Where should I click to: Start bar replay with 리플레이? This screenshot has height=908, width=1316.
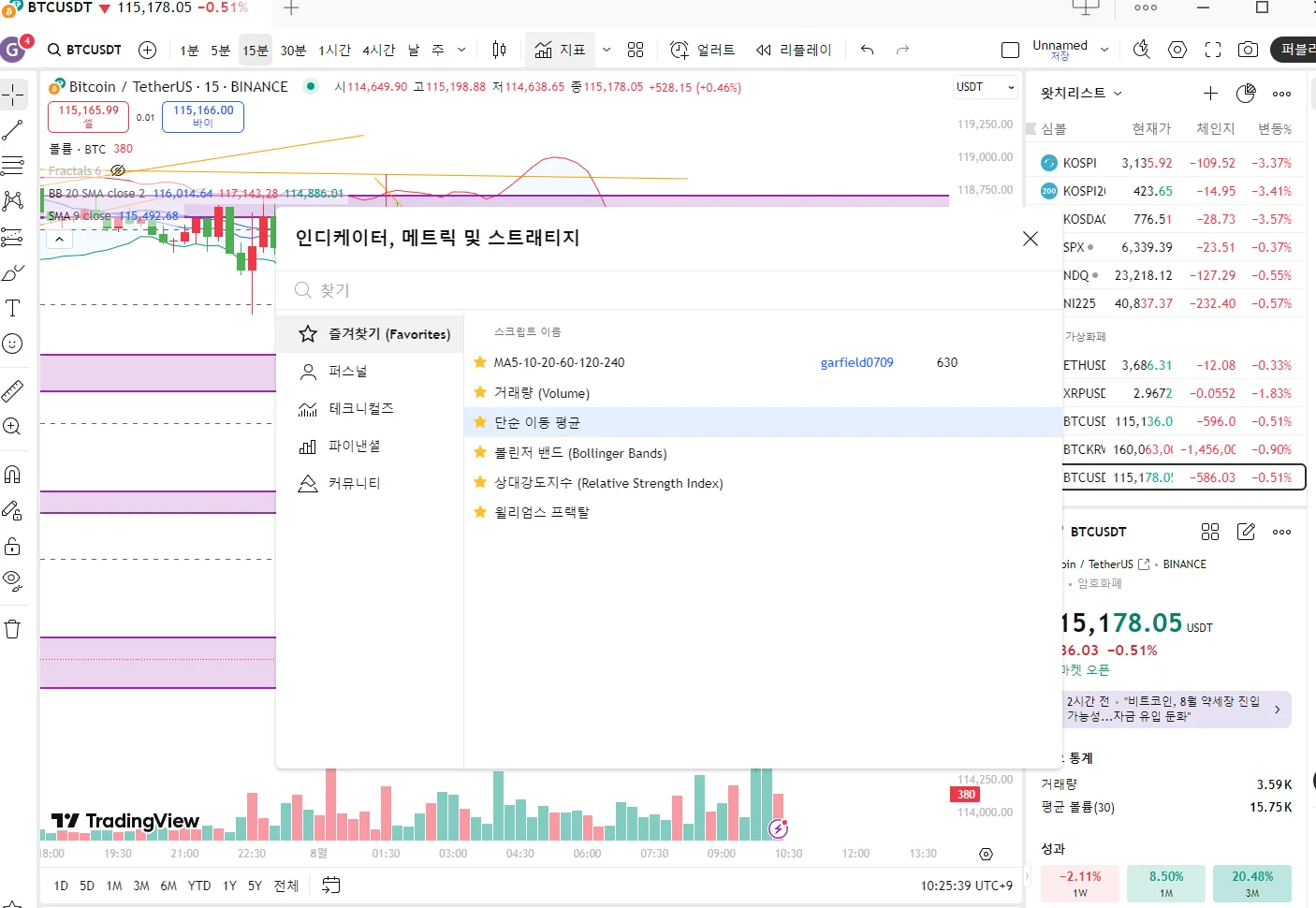pos(794,50)
